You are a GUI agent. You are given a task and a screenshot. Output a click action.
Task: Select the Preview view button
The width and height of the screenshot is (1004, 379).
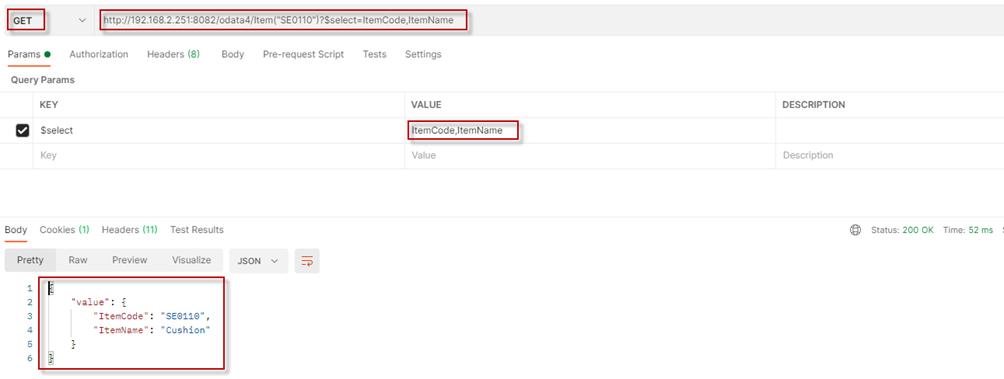pyautogui.click(x=130, y=261)
